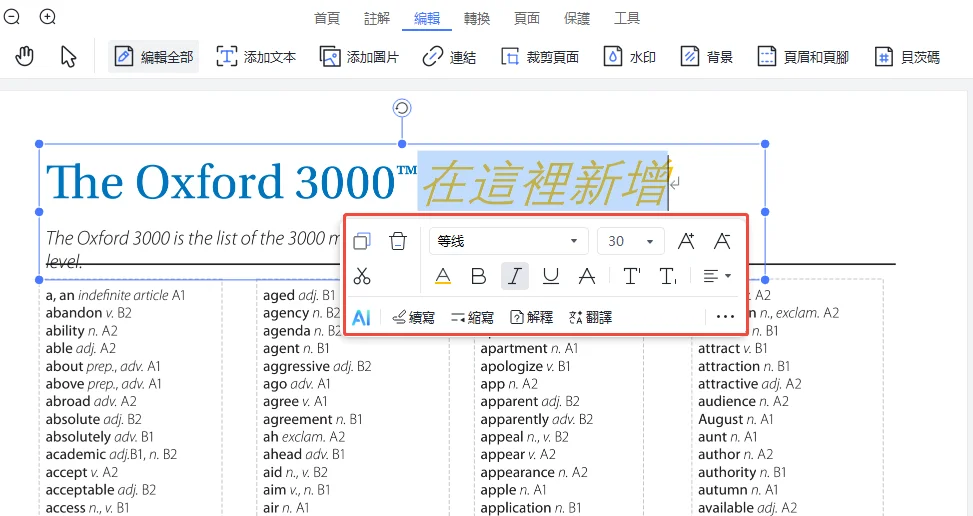Open the three-dot more options menu
The height and width of the screenshot is (516, 973).
(x=725, y=317)
